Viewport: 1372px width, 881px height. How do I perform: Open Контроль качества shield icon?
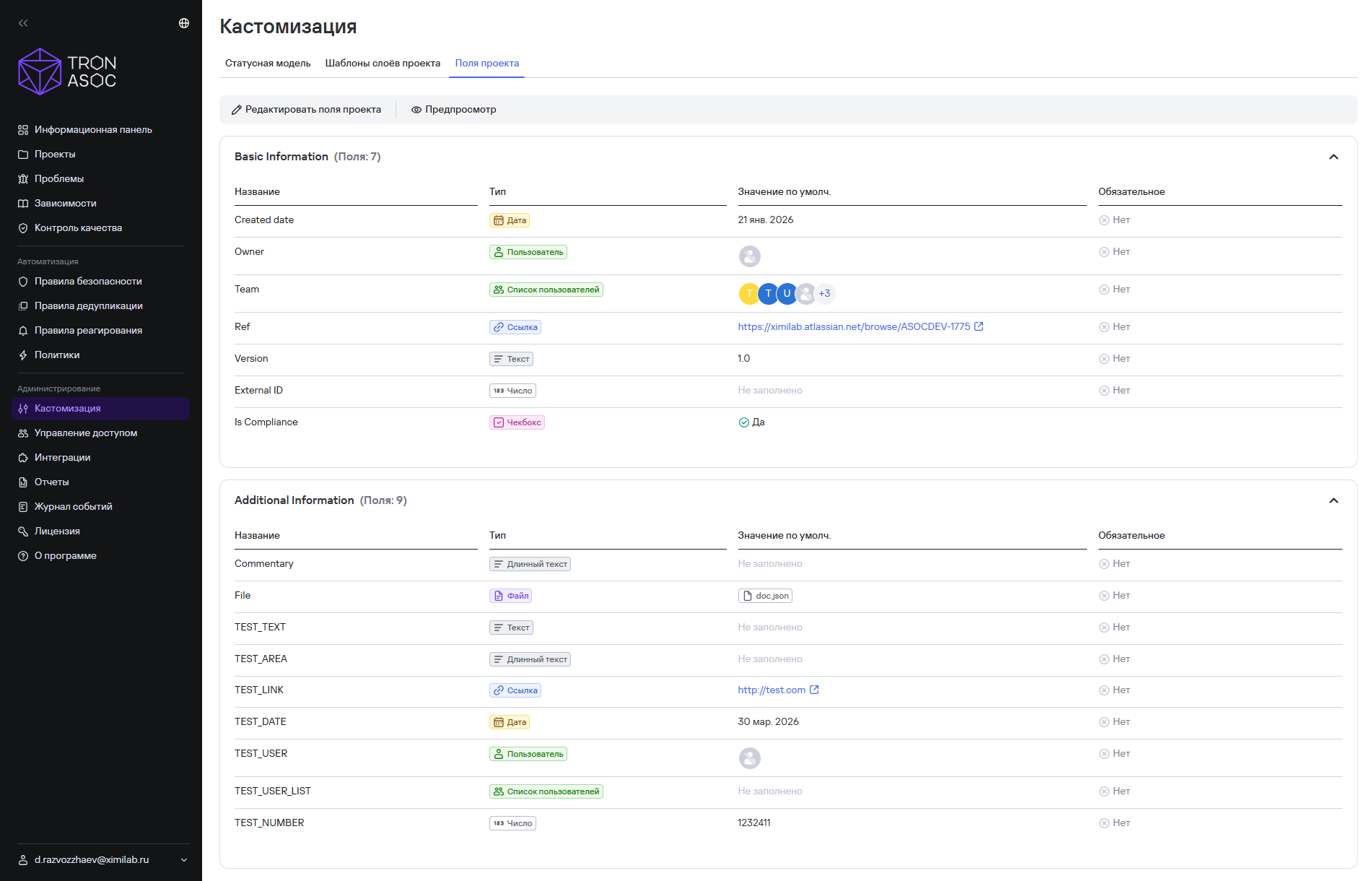(23, 228)
